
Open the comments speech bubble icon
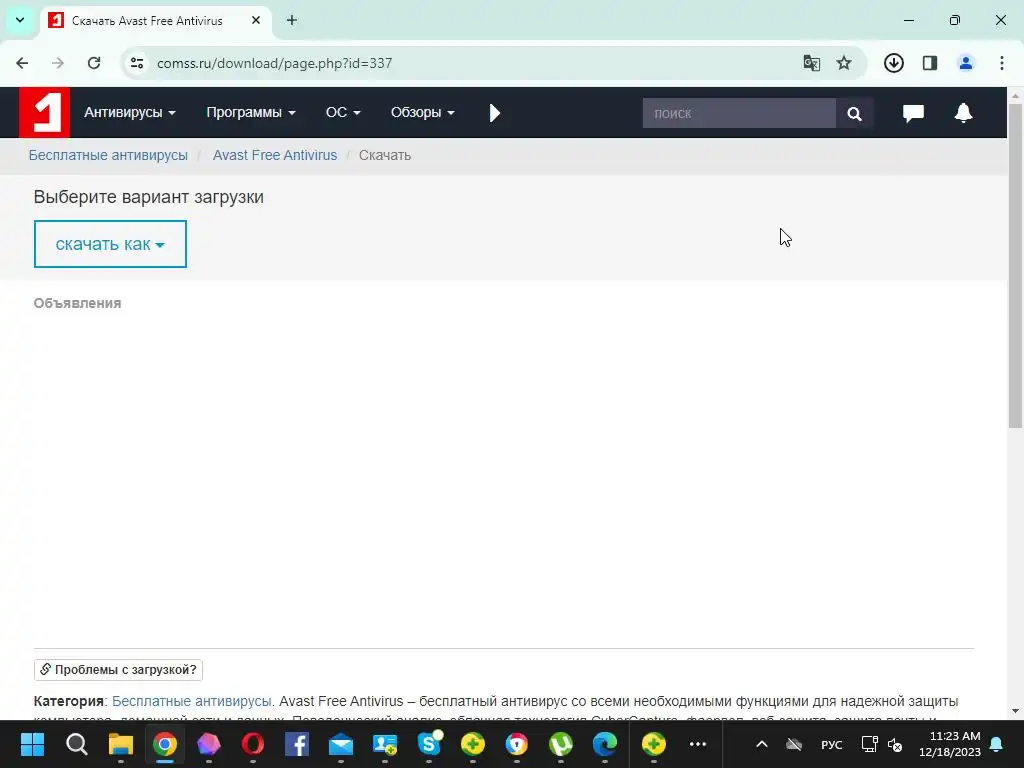pos(913,113)
